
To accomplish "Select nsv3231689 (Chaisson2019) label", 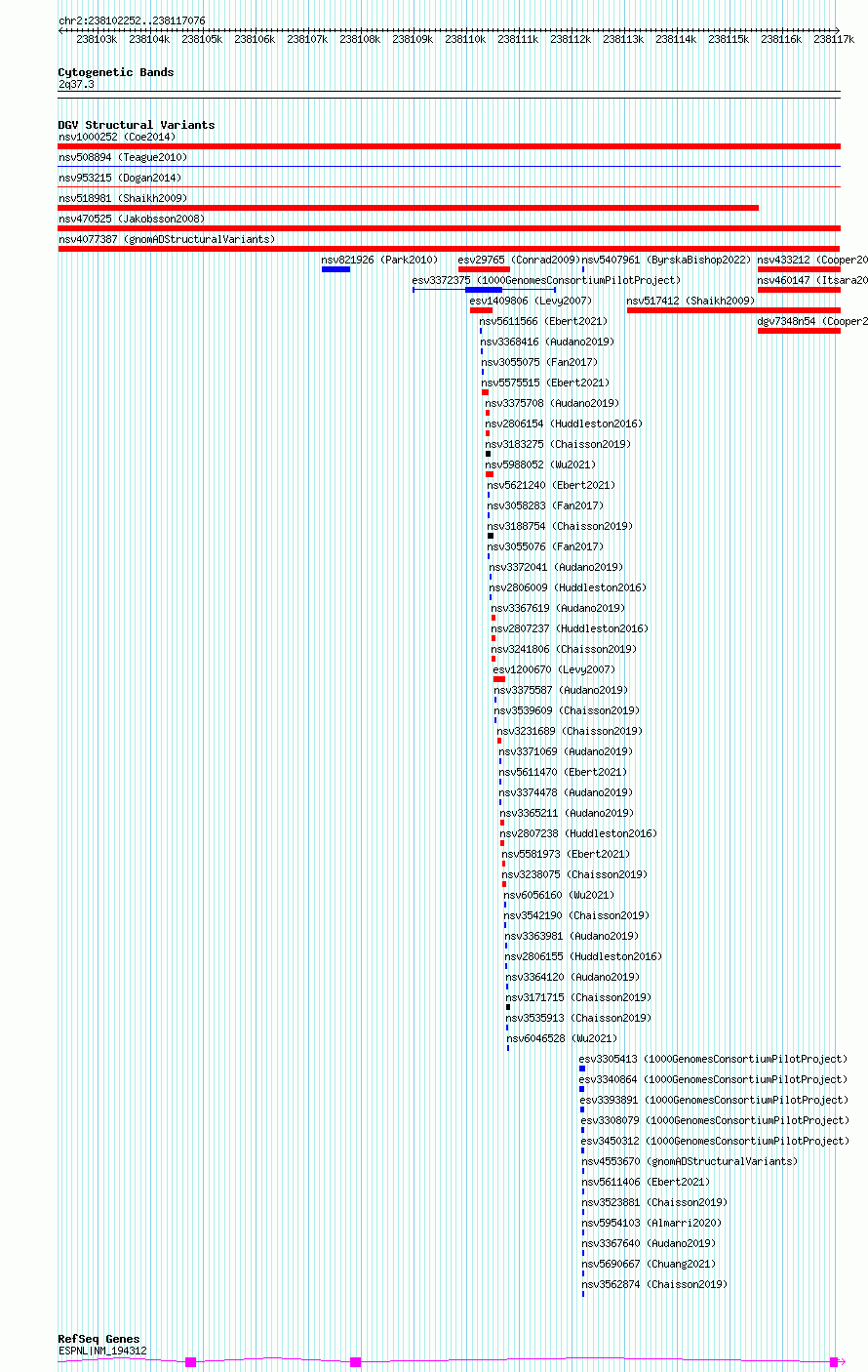I will pyautogui.click(x=570, y=731).
